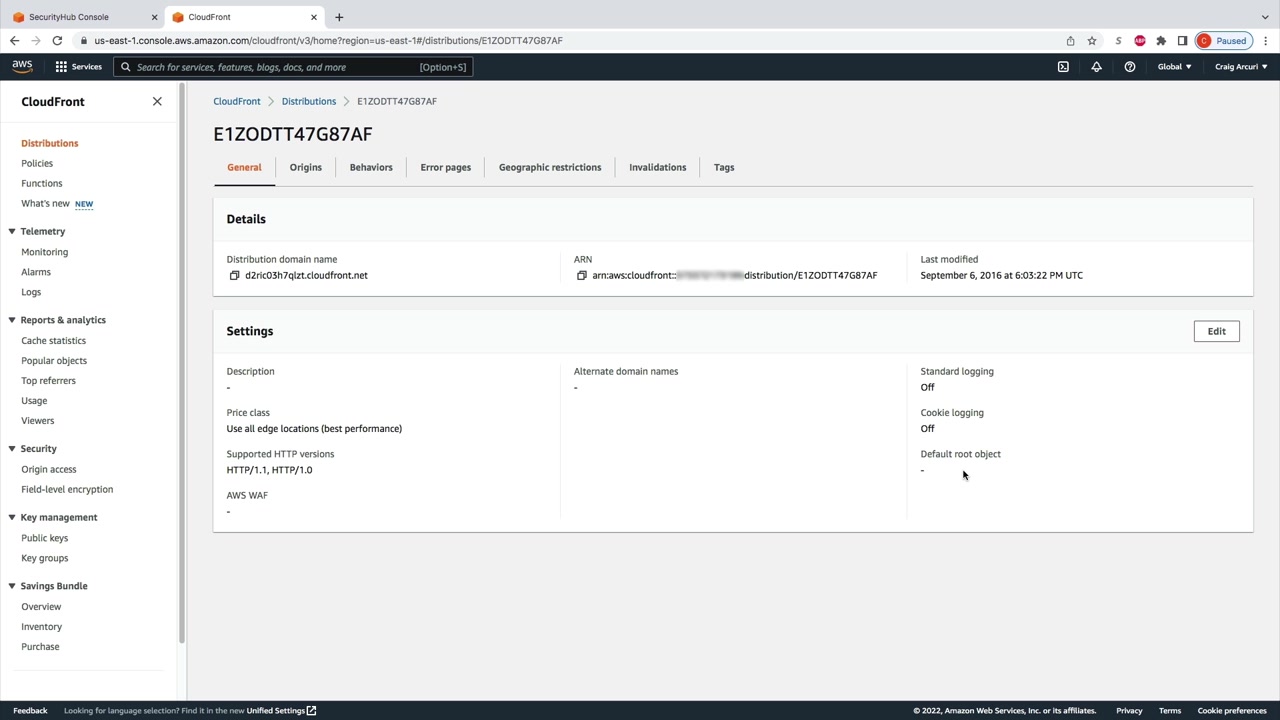
Task: Open the Global region dropdown
Action: coord(1174,67)
